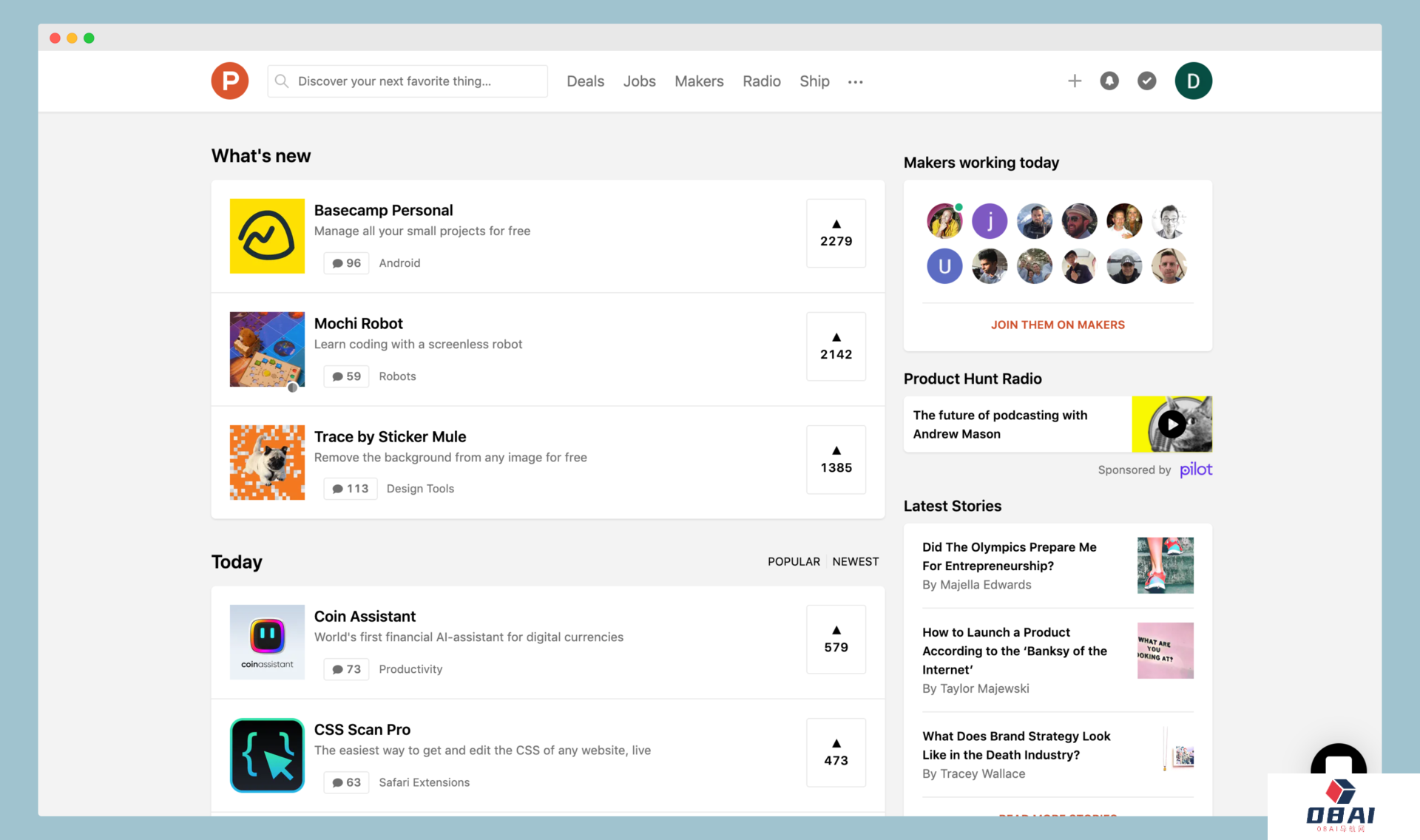Open the Ship menu item
The image size is (1420, 840).
(814, 81)
